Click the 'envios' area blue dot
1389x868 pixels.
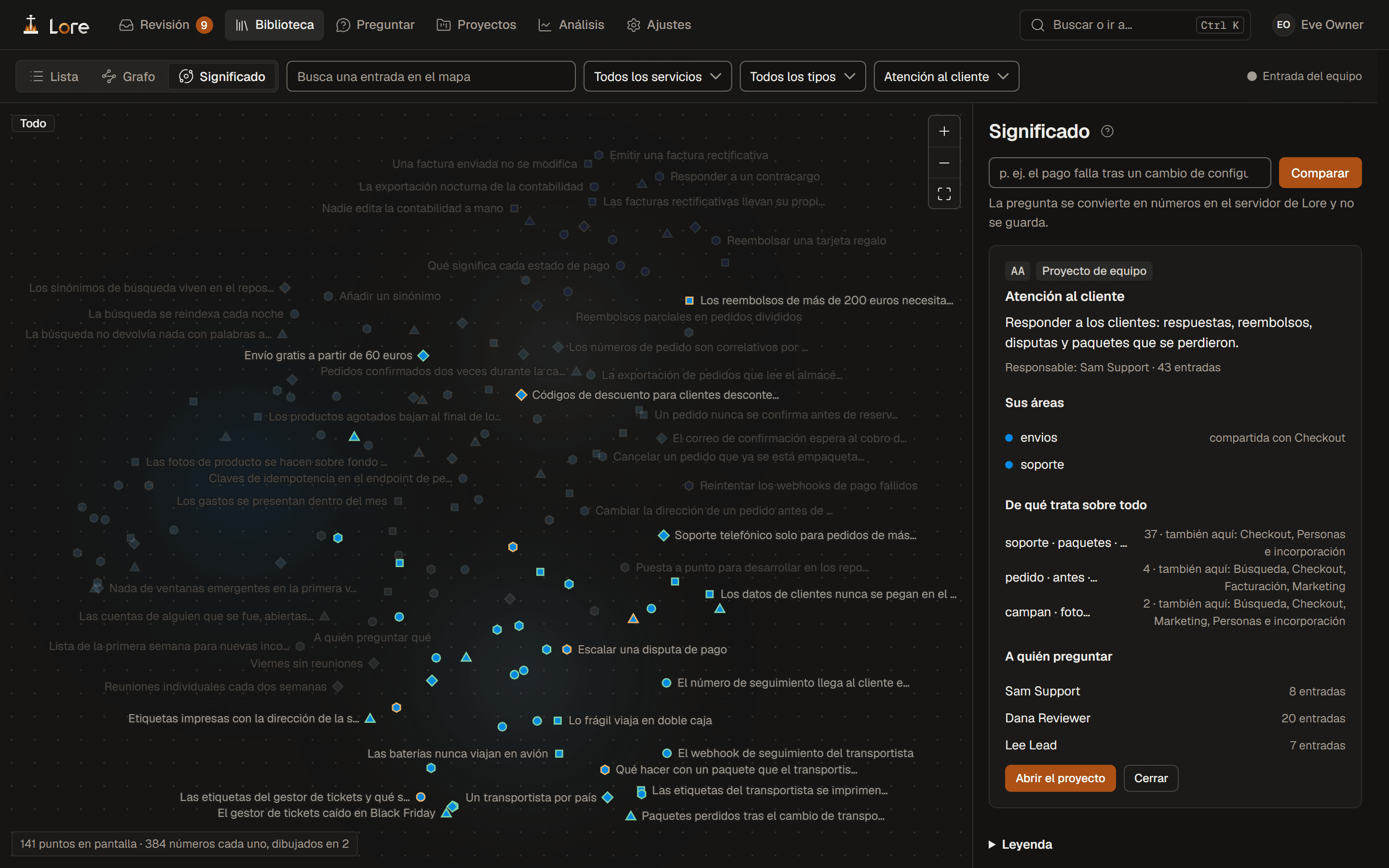1009,438
